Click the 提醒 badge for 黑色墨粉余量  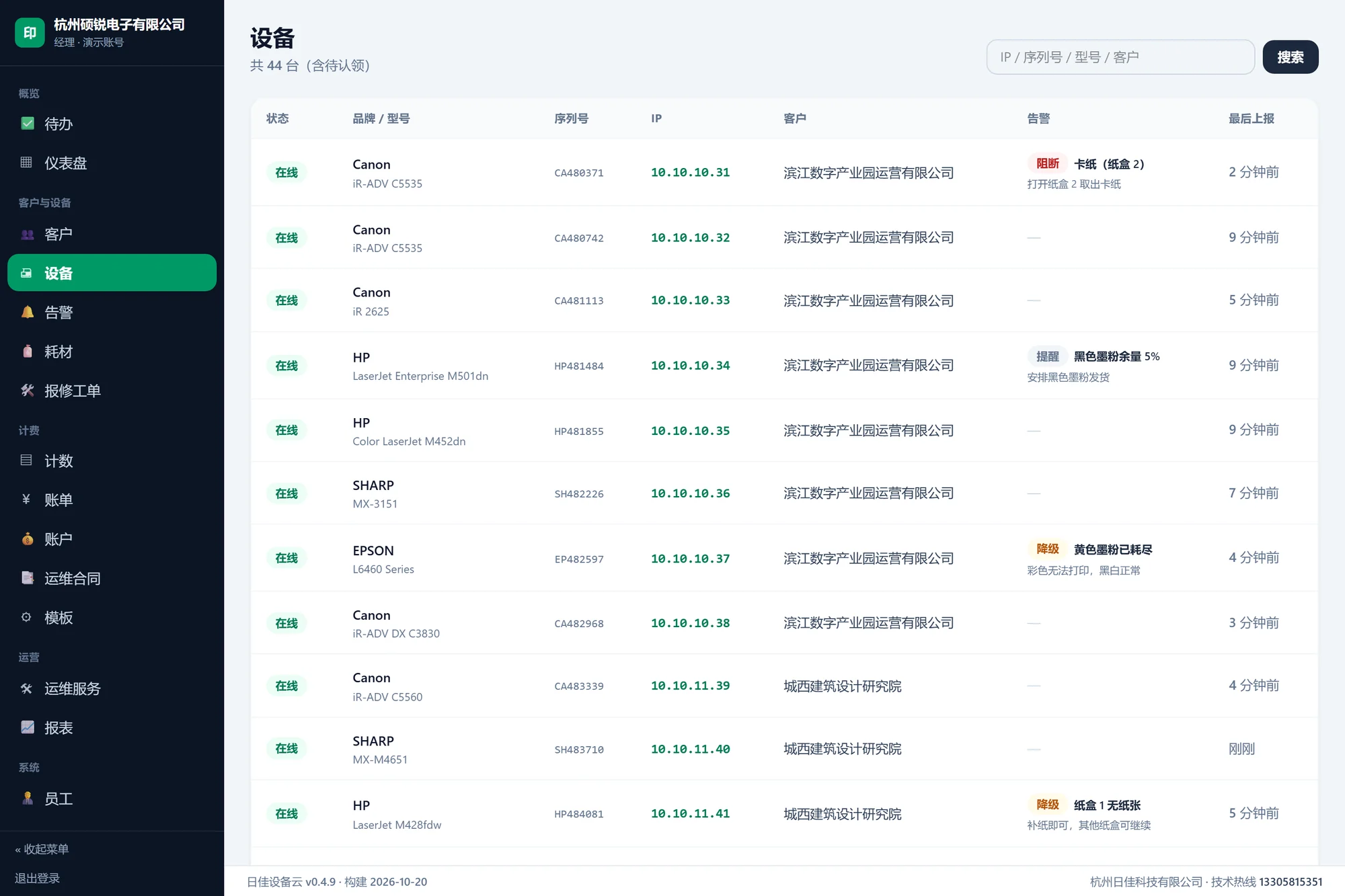[1047, 356]
